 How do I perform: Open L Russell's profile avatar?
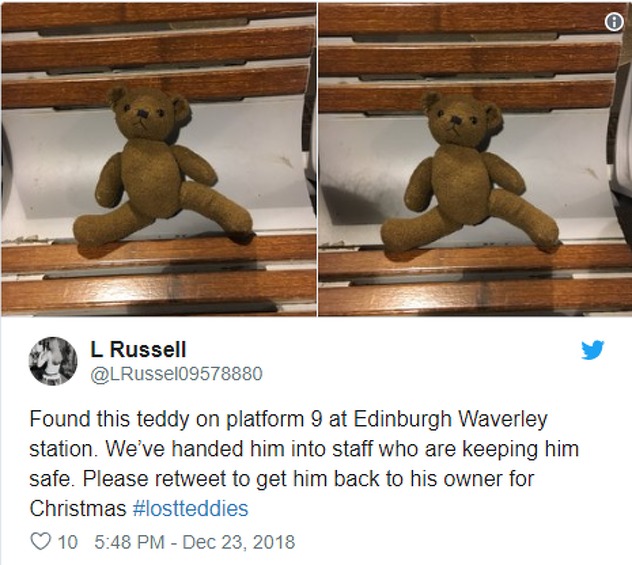[x=53, y=361]
